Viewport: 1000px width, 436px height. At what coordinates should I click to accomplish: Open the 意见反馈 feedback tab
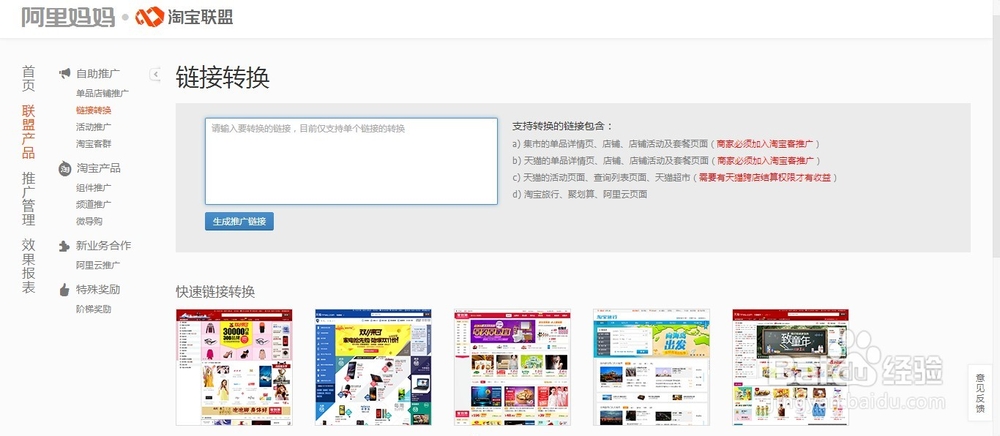[x=980, y=393]
